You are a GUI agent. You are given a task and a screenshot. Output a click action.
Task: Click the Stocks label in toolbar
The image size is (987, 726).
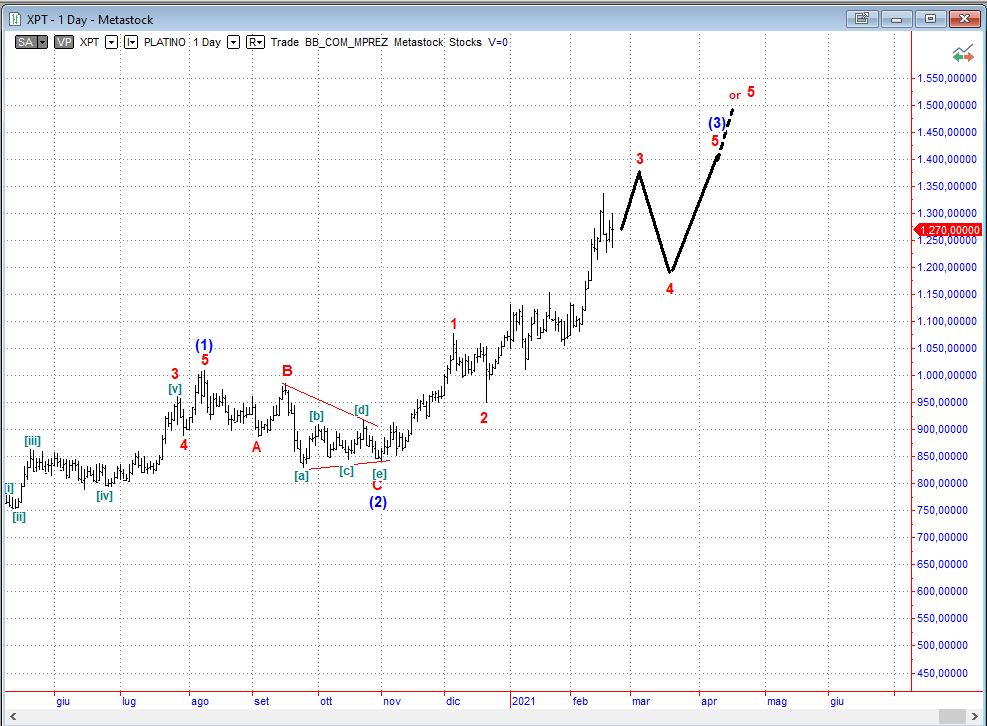point(464,42)
